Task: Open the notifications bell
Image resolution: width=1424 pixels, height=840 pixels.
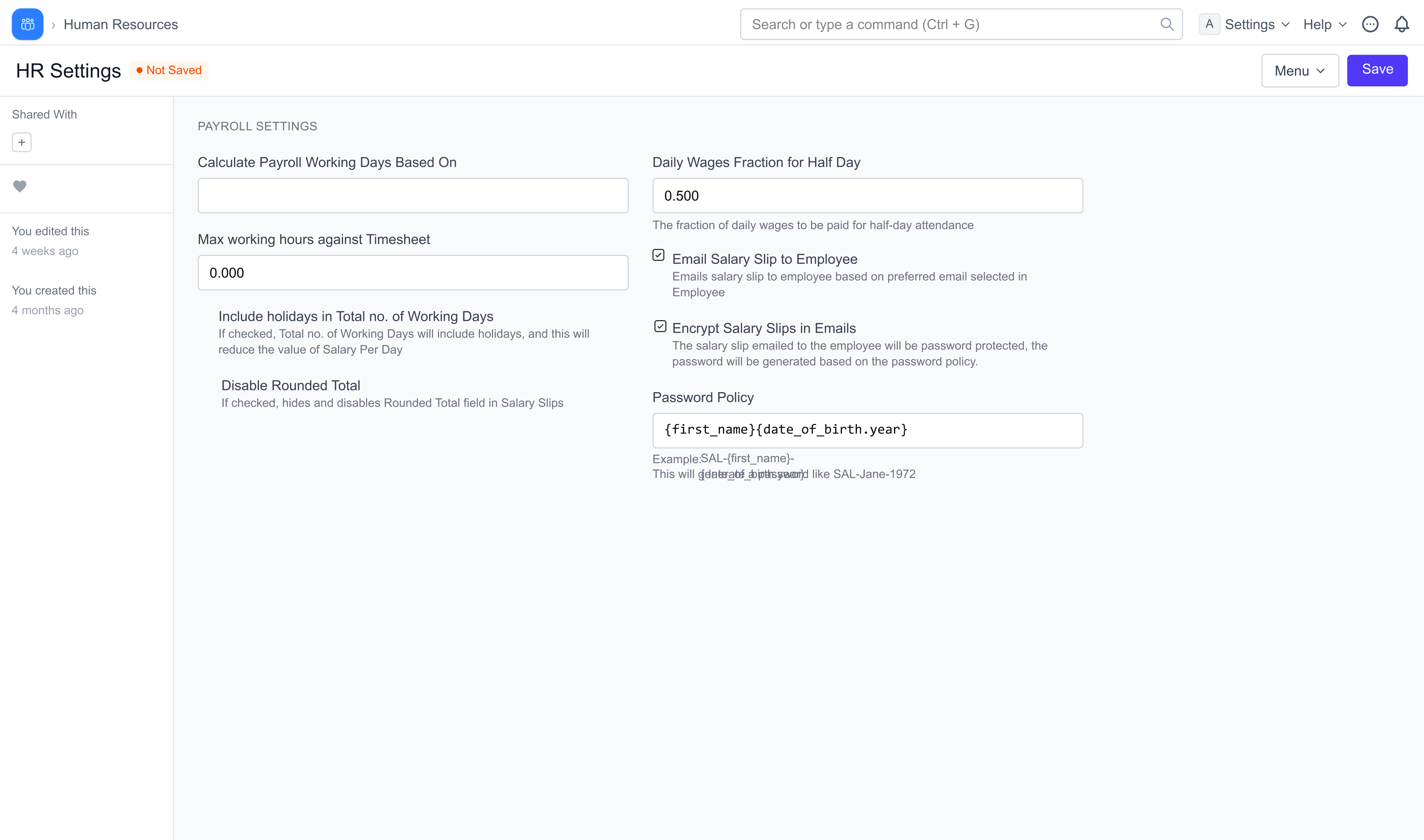Action: [x=1401, y=24]
